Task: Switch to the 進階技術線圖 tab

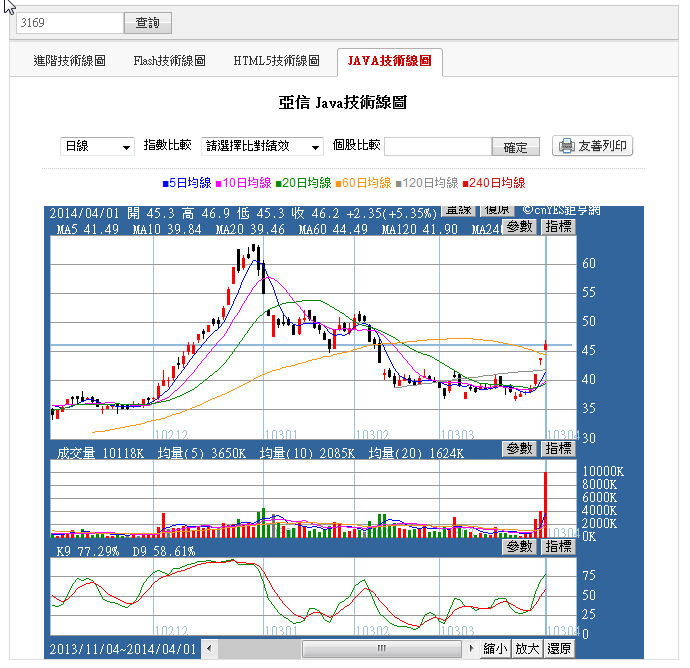Action: click(x=69, y=62)
